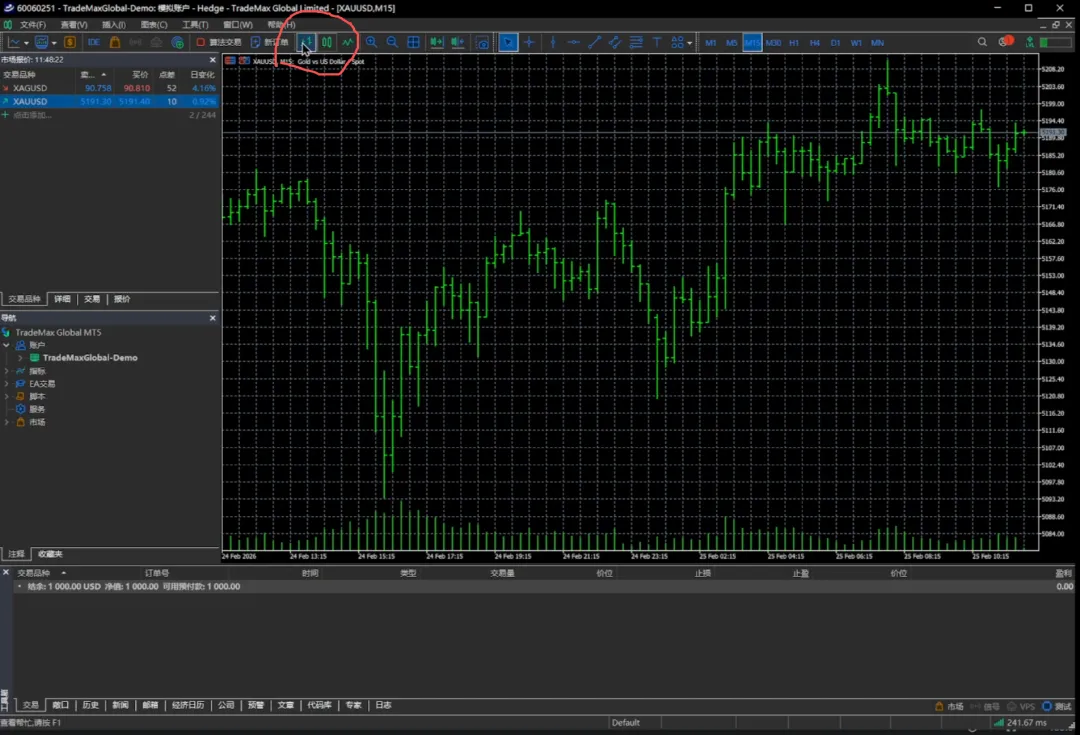Switch chart to bar chart mode
The width and height of the screenshot is (1080, 735).
click(306, 42)
